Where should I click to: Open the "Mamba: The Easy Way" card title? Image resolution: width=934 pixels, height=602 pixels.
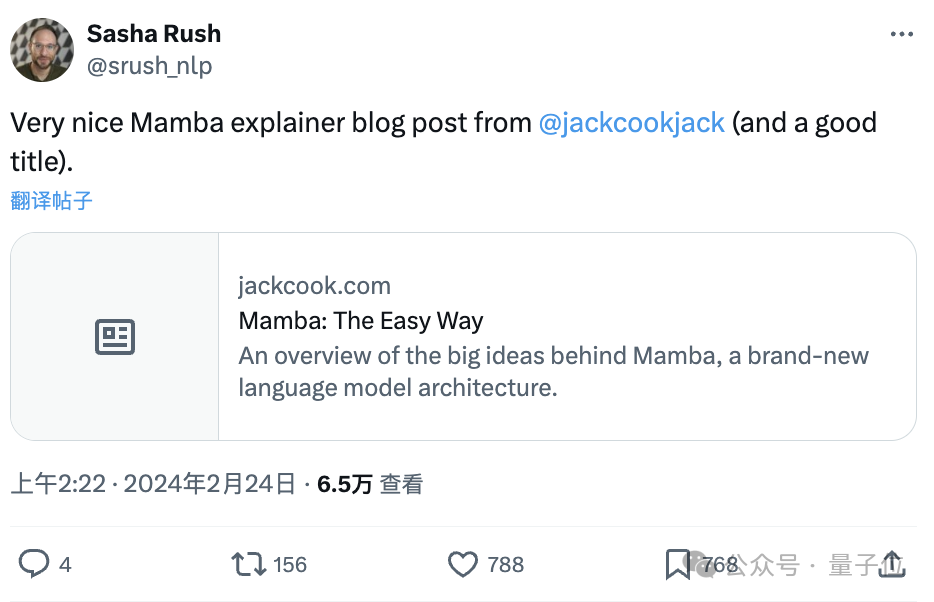pyautogui.click(x=360, y=321)
